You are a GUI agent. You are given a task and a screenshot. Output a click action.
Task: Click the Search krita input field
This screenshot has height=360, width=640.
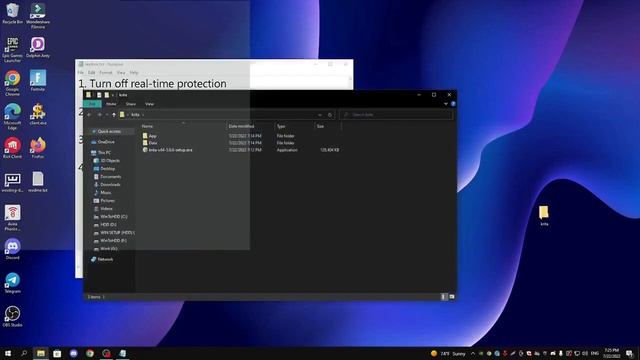click(x=396, y=115)
